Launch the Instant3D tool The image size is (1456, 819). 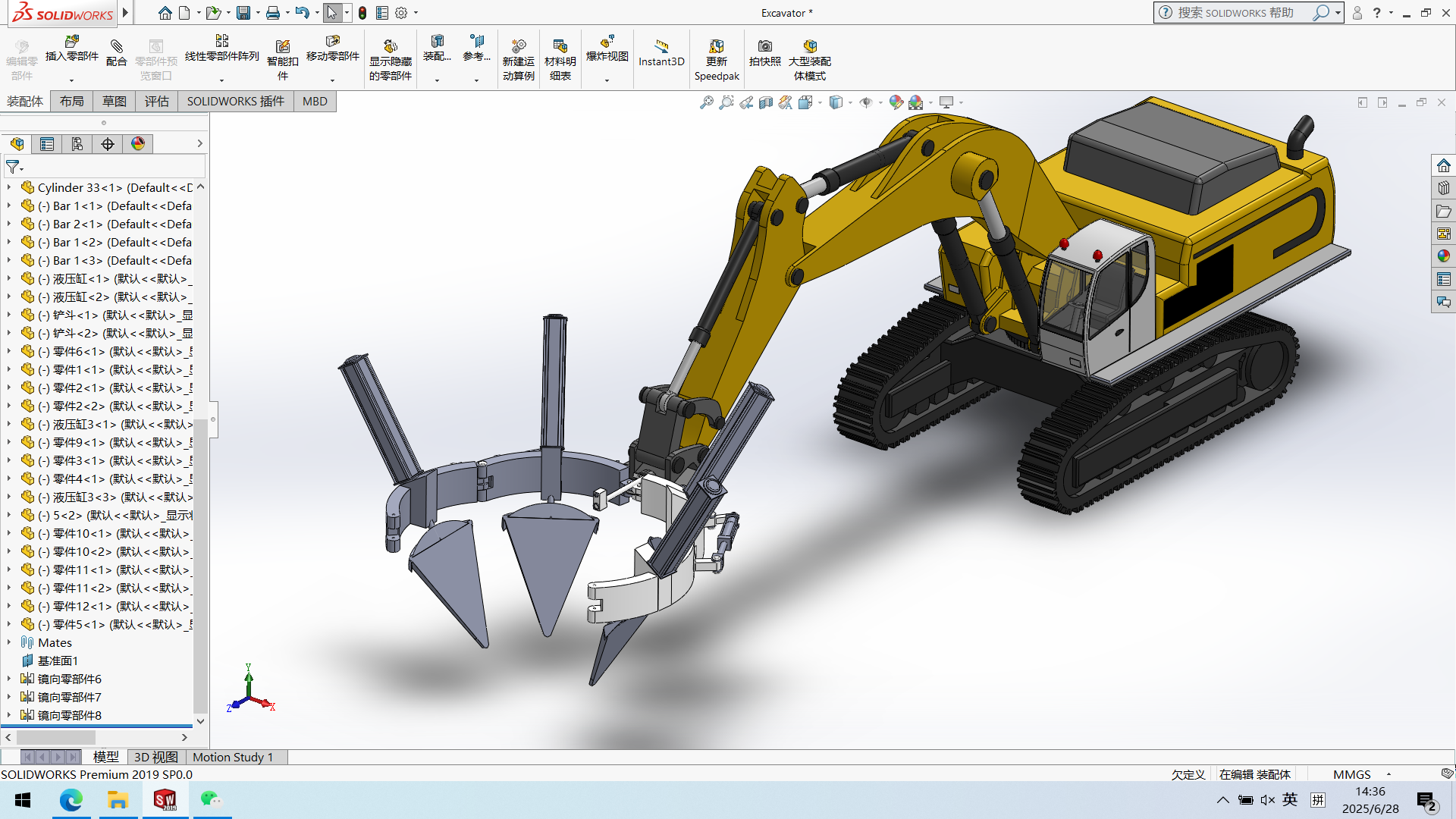coord(661,52)
